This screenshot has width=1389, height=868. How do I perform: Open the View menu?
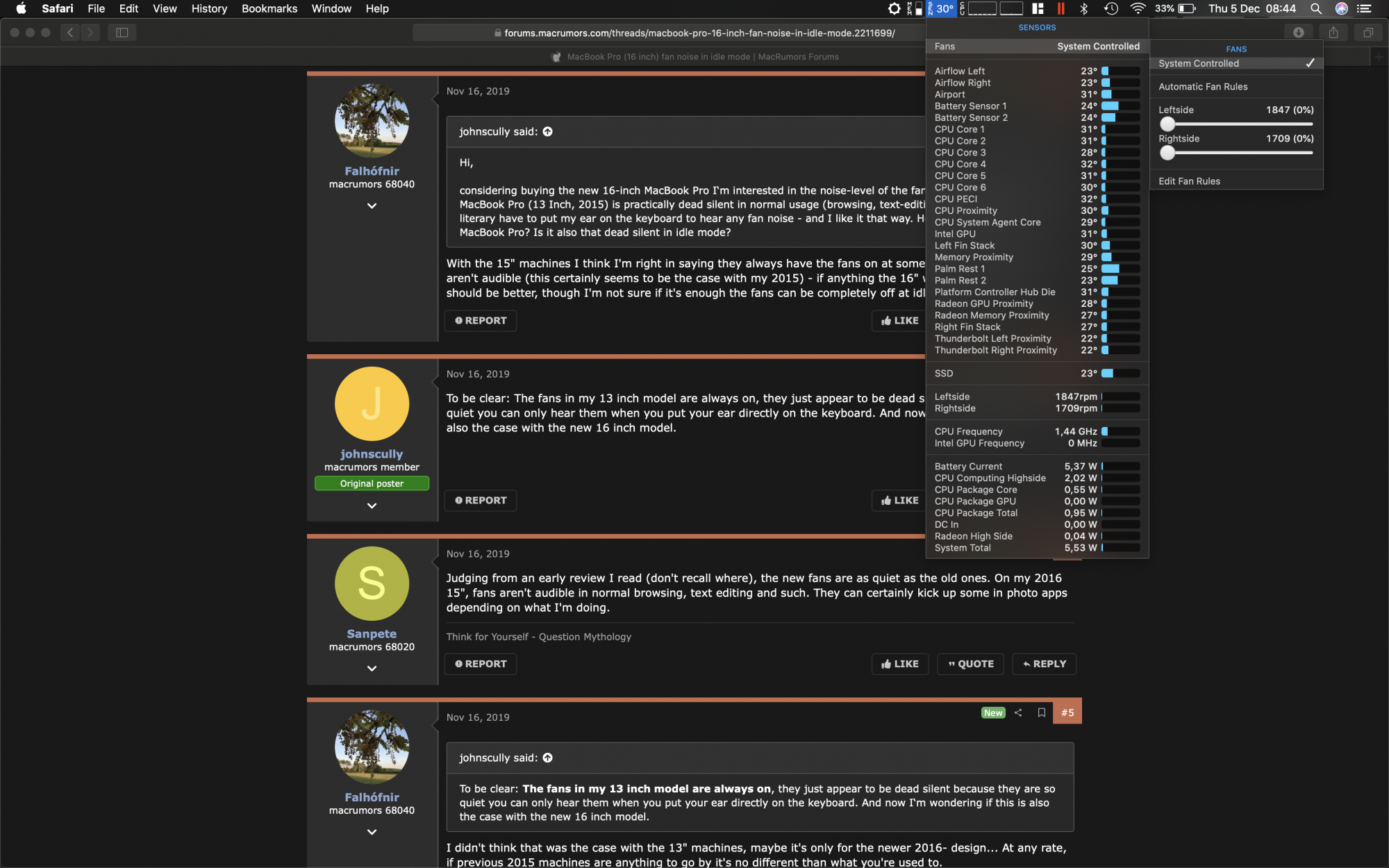[x=165, y=8]
